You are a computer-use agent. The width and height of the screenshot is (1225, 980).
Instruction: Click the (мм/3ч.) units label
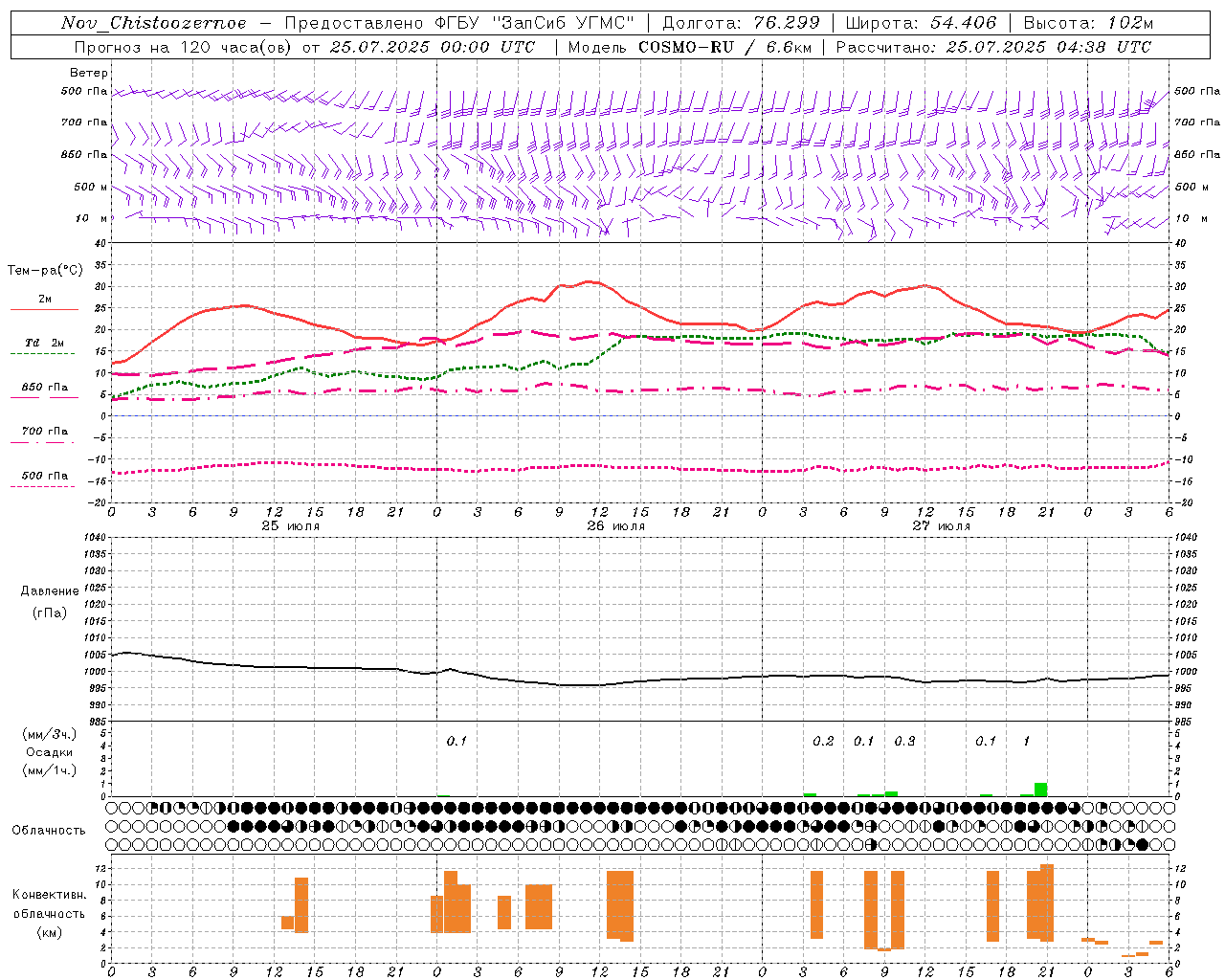tap(50, 734)
